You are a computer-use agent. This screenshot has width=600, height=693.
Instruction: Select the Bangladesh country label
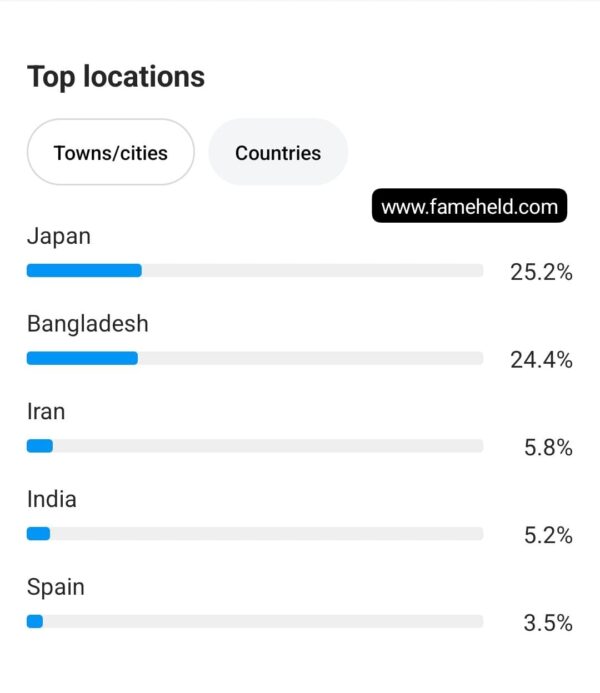point(87,324)
